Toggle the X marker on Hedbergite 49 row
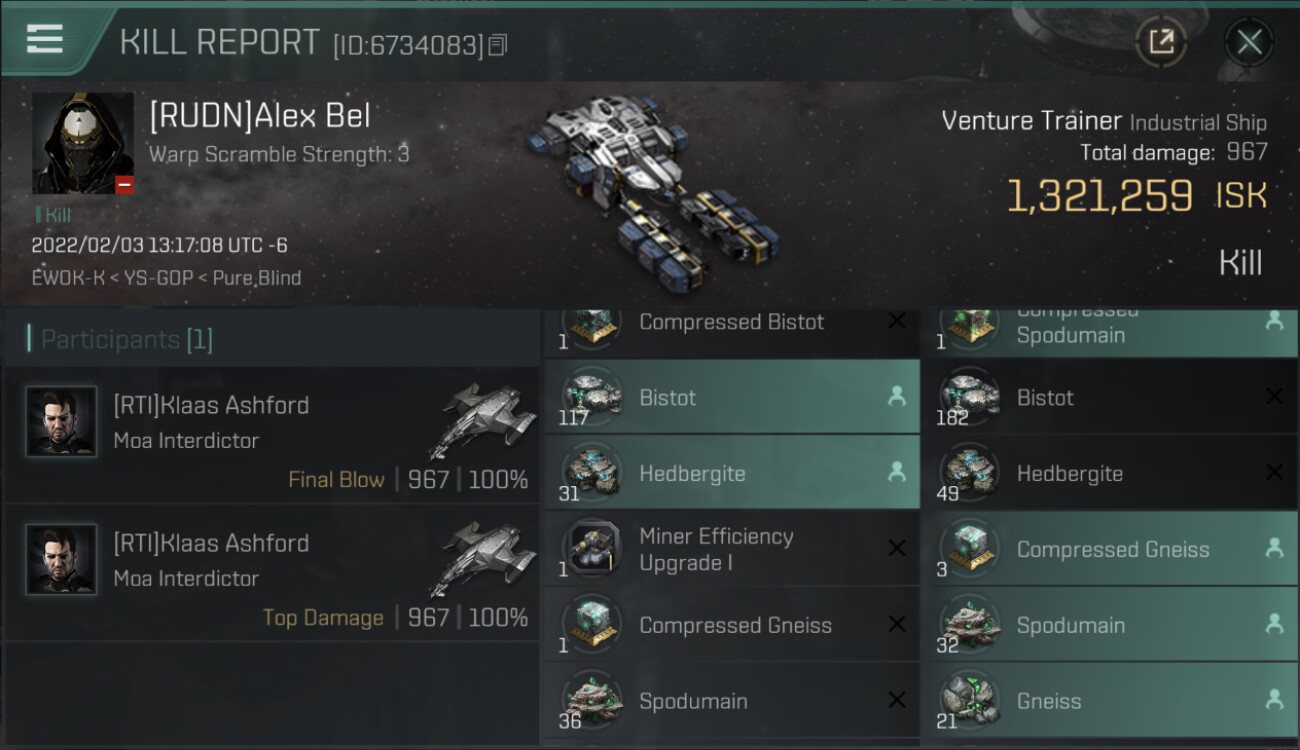1300x750 pixels. coord(1274,473)
